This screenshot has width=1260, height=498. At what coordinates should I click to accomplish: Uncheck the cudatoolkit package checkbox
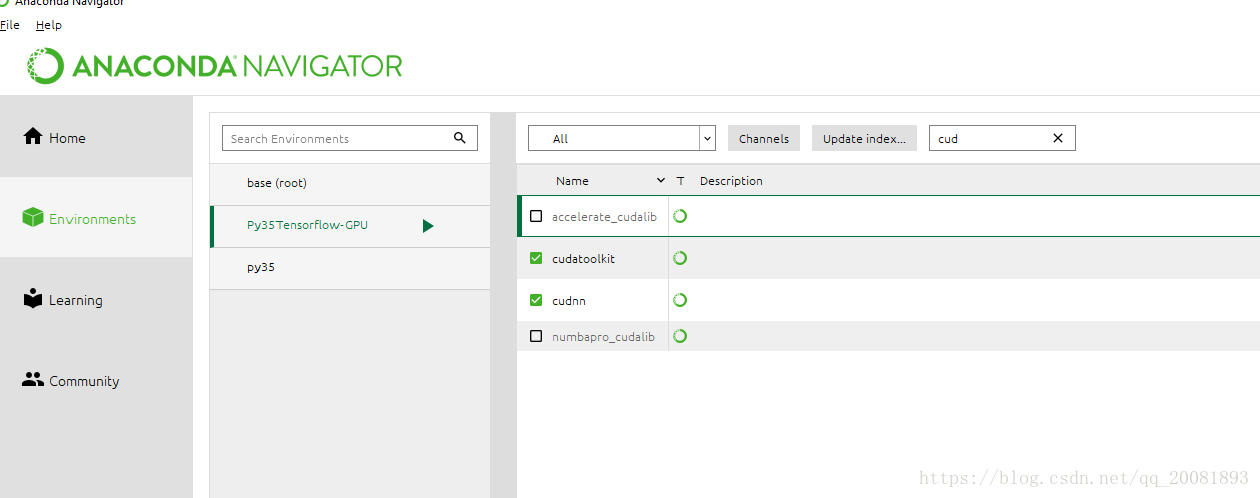(536, 258)
